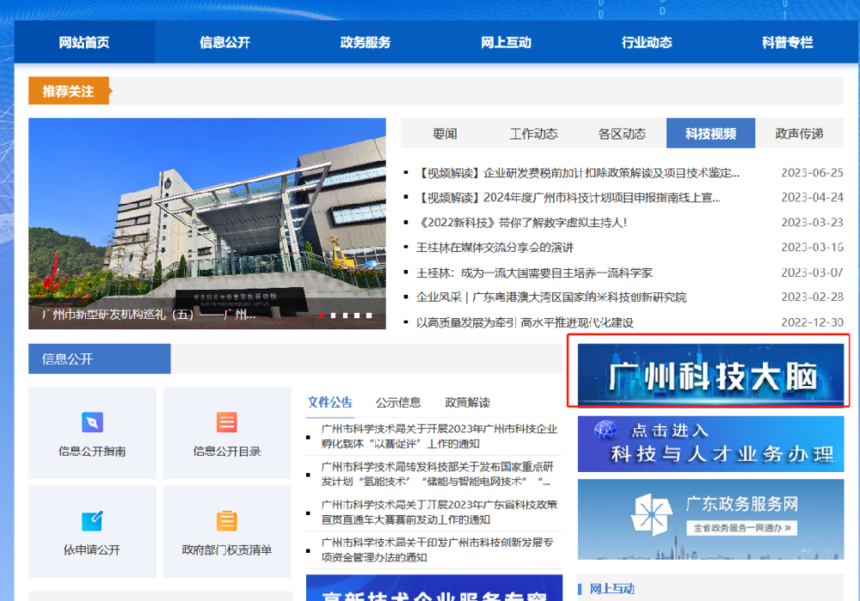Screen dimensions: 860x601
Task: Open the 信息公开 navigation menu item
Action: 225,42
